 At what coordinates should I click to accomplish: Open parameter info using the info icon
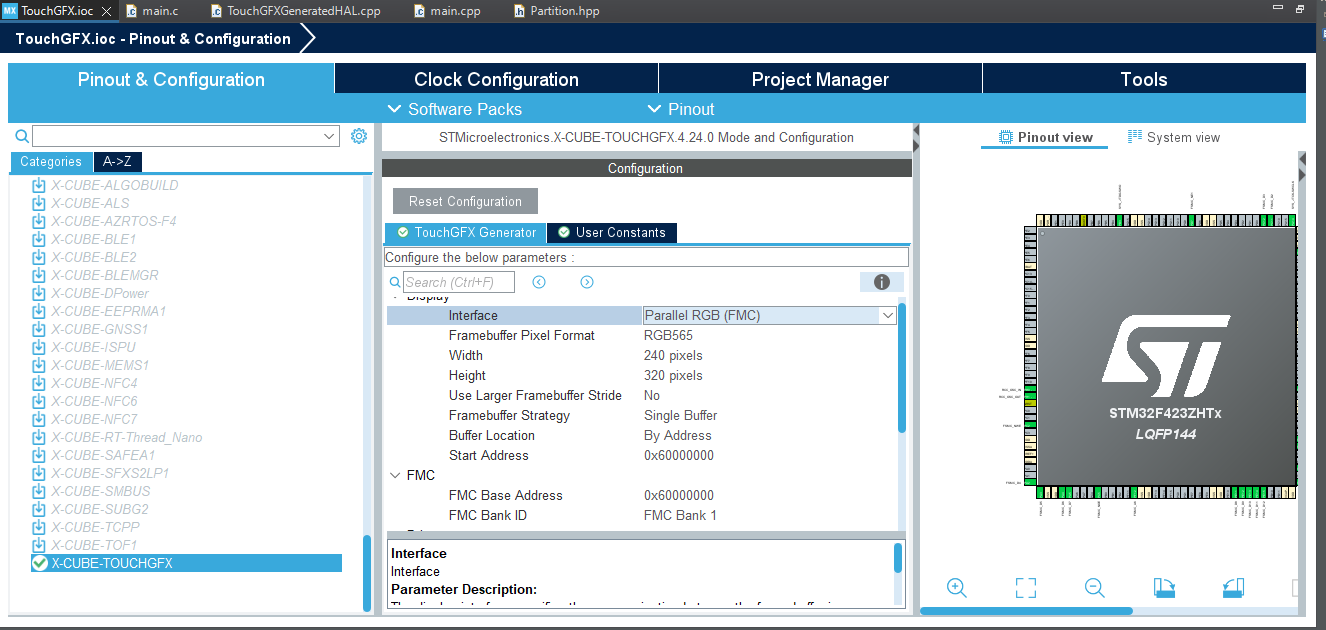880,282
